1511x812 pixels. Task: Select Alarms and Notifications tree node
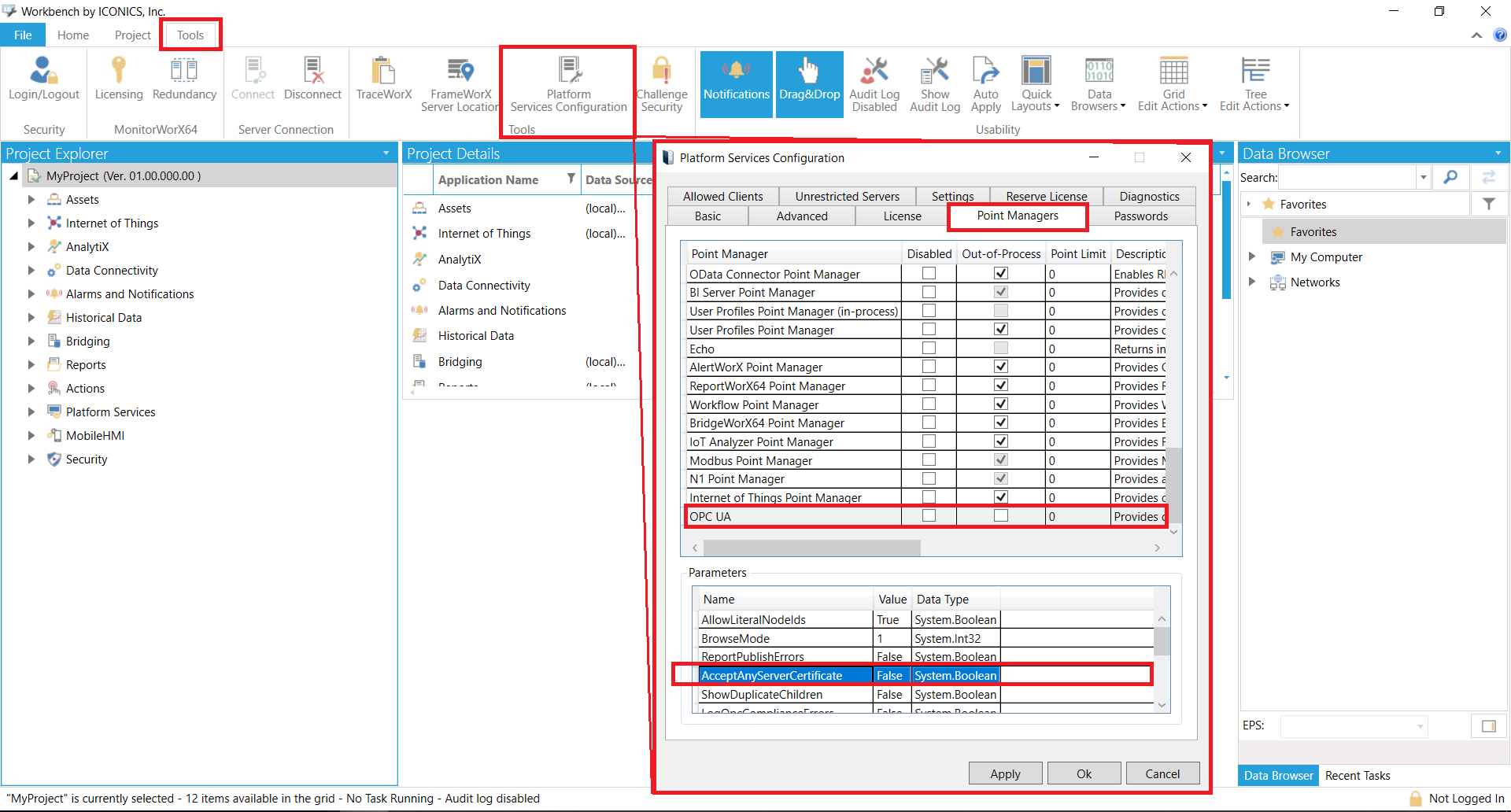(130, 294)
